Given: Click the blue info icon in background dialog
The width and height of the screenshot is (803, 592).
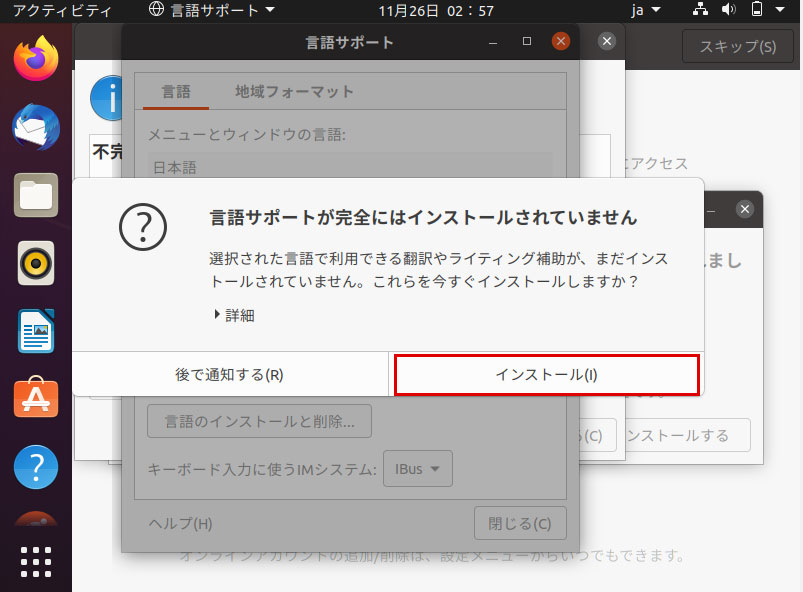Looking at the screenshot, I should click(107, 98).
